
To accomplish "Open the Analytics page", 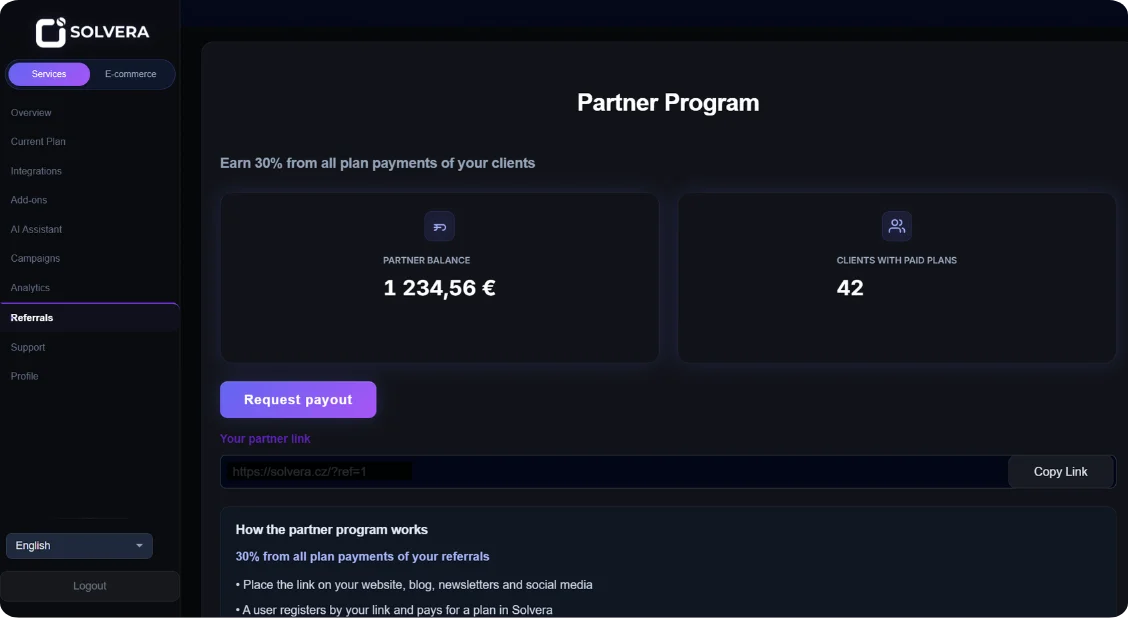I will tap(31, 287).
